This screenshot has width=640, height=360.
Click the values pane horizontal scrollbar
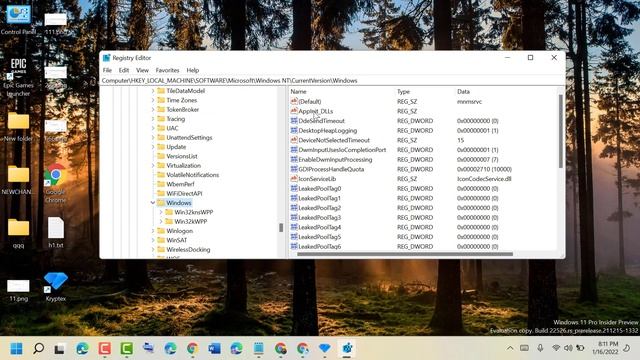pyautogui.click(x=405, y=254)
